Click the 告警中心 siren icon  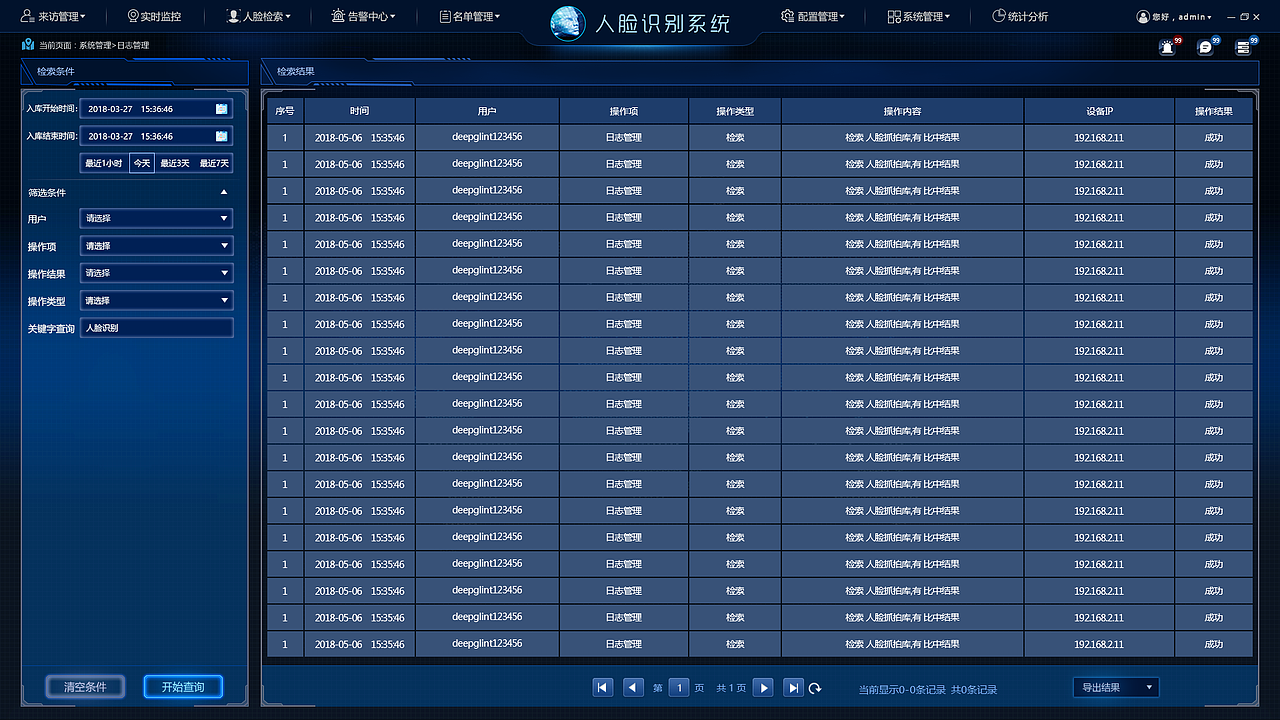(x=339, y=16)
